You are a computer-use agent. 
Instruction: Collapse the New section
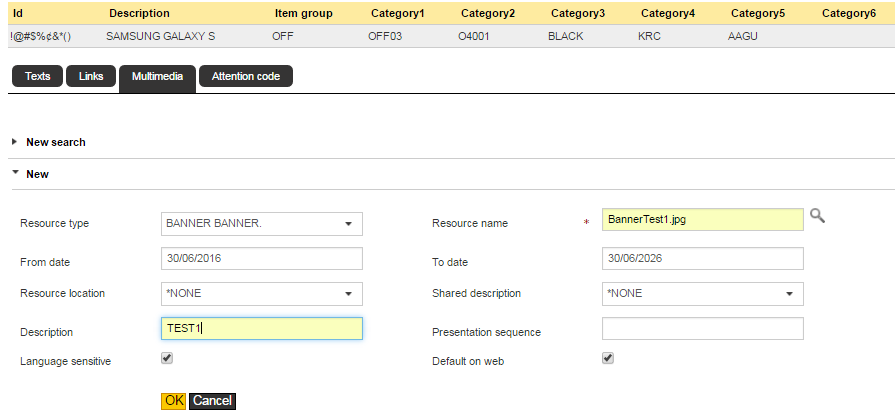coord(37,174)
